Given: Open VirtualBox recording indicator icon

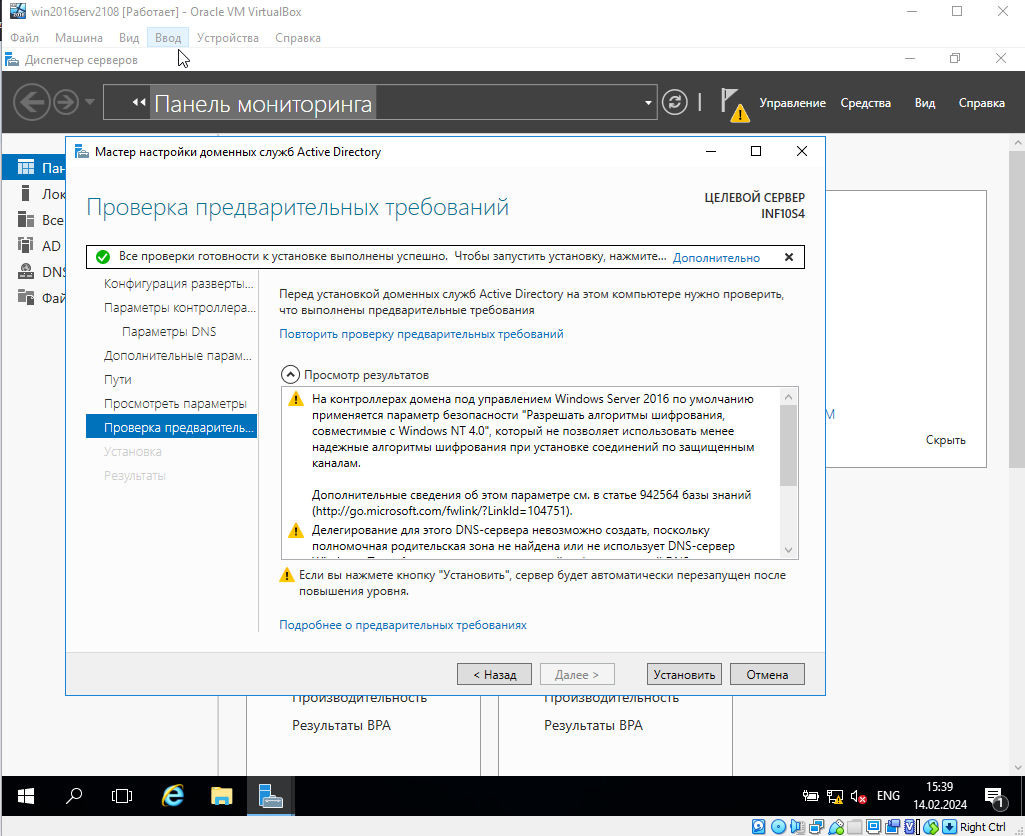Looking at the screenshot, I should click(893, 827).
